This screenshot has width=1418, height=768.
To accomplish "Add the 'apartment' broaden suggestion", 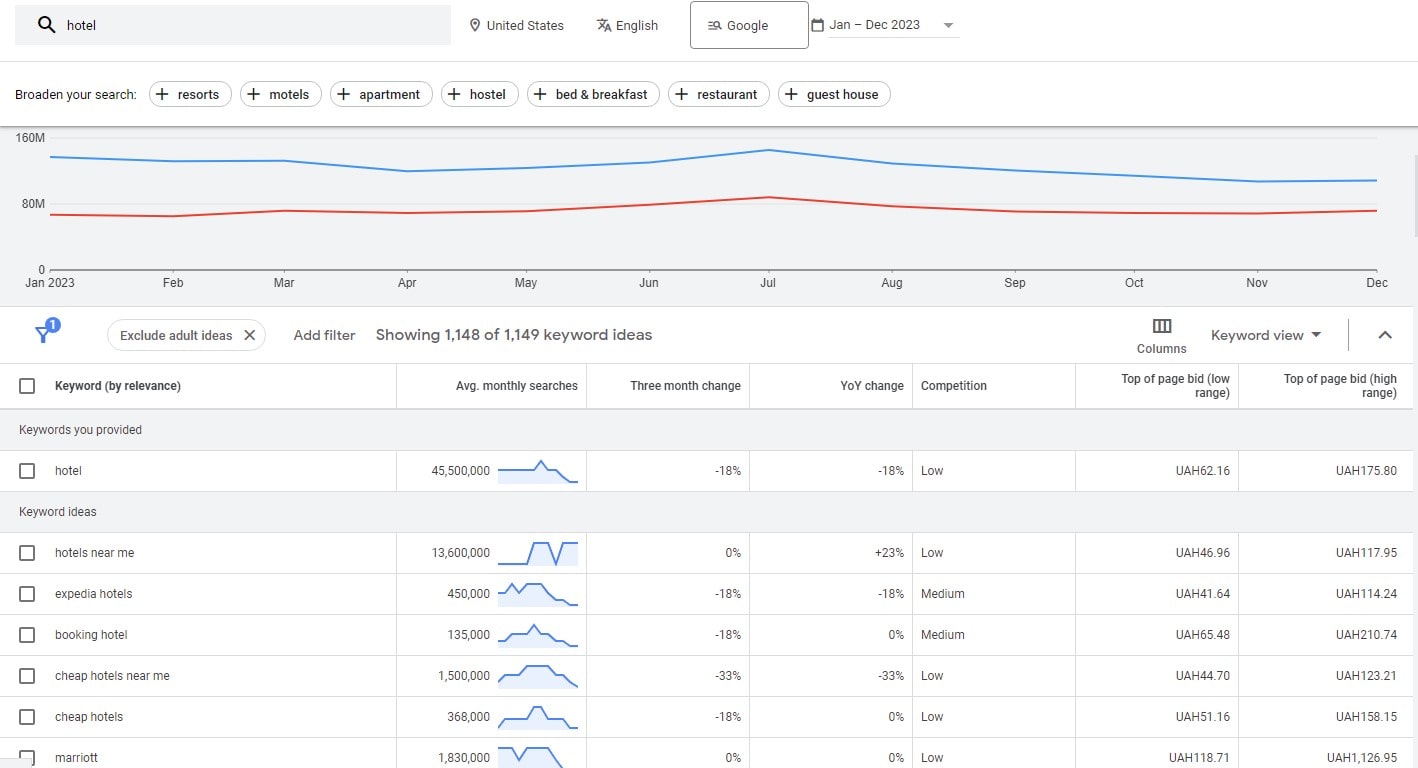I will (381, 94).
